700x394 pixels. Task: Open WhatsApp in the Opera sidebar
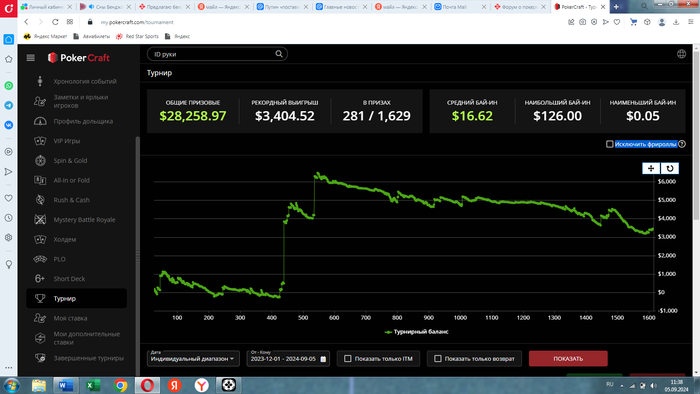(8, 86)
